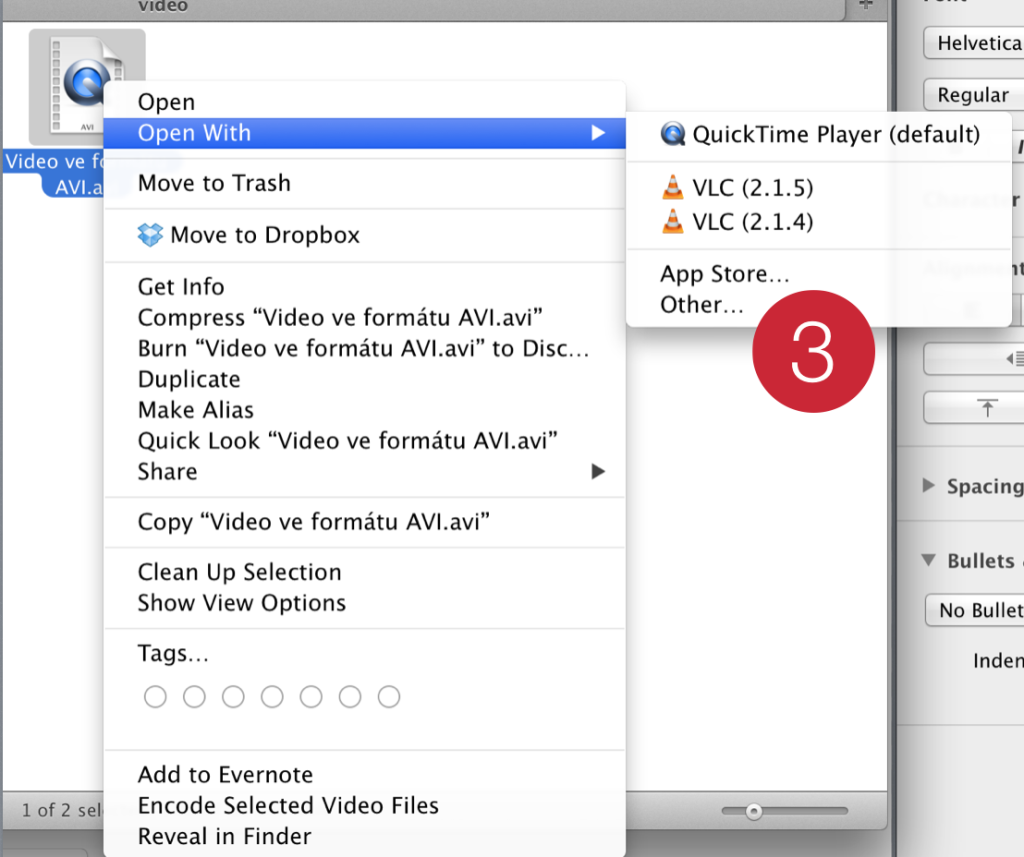Open the No Bullets dropdown
The height and width of the screenshot is (857, 1024).
[974, 610]
